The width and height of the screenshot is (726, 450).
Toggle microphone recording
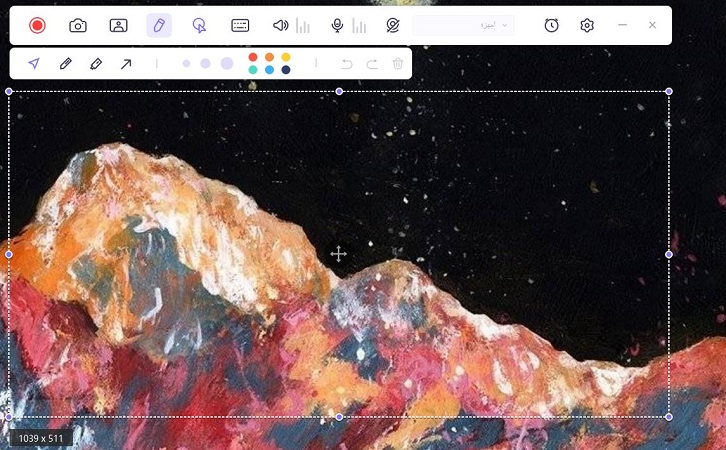[337, 25]
